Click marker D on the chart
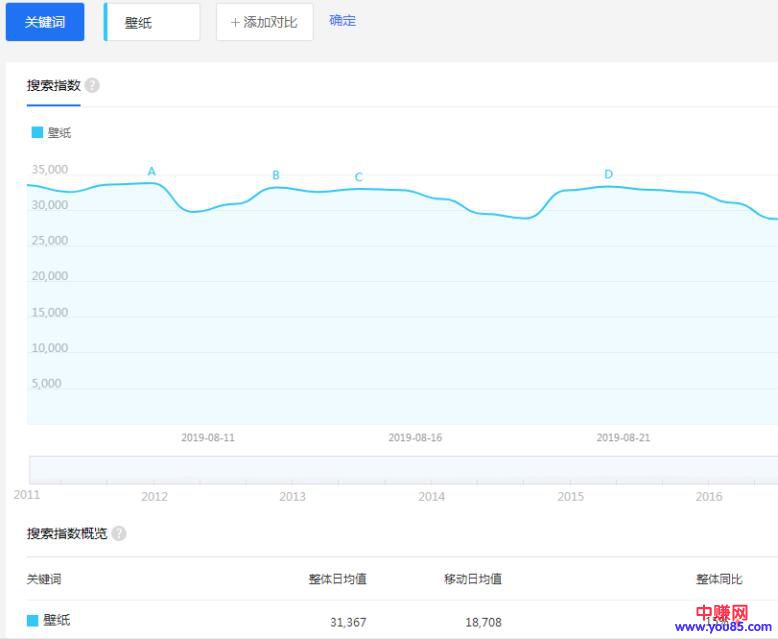Viewport: 778px width, 639px height. [x=608, y=175]
